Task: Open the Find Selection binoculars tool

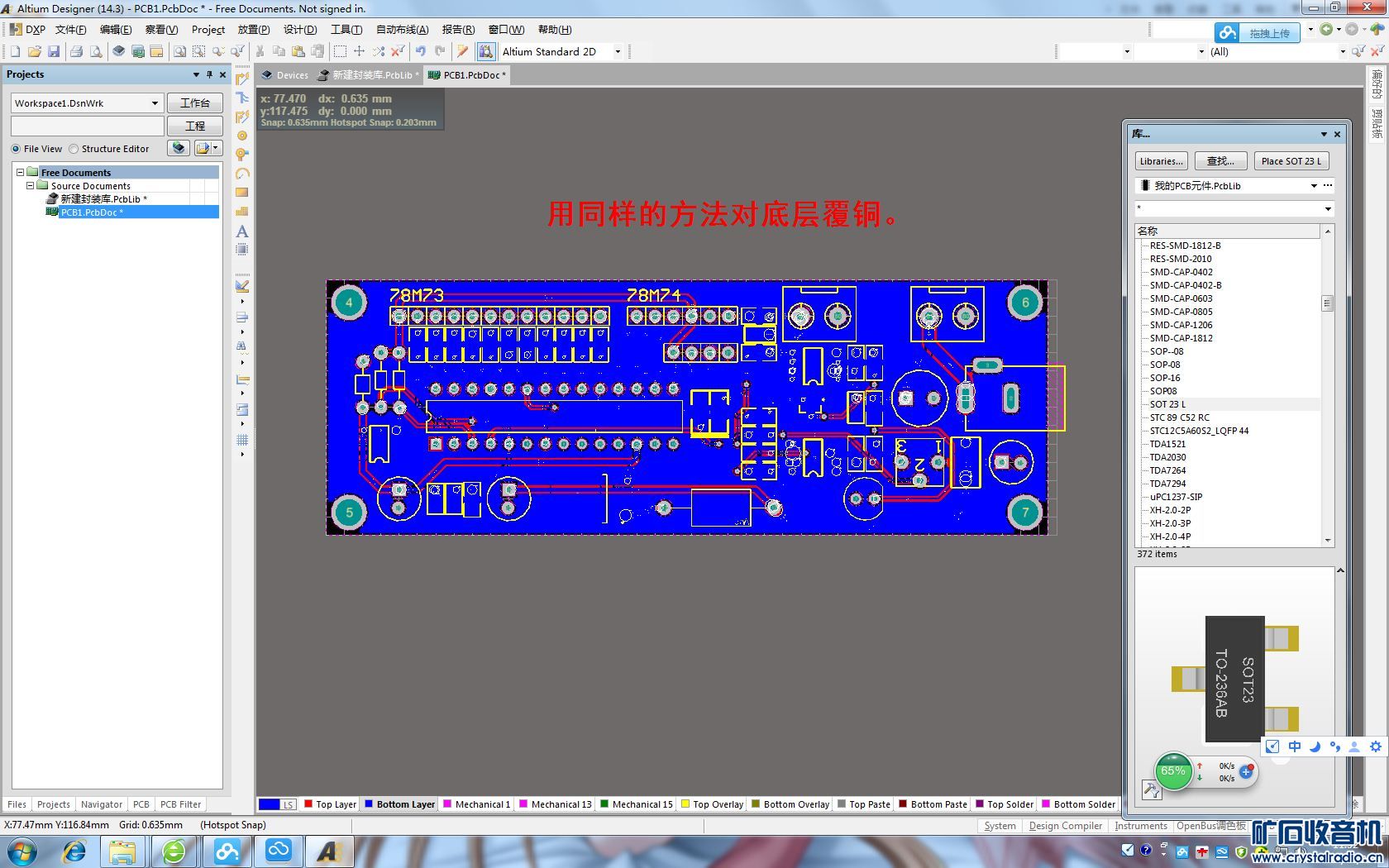Action: [x=242, y=347]
